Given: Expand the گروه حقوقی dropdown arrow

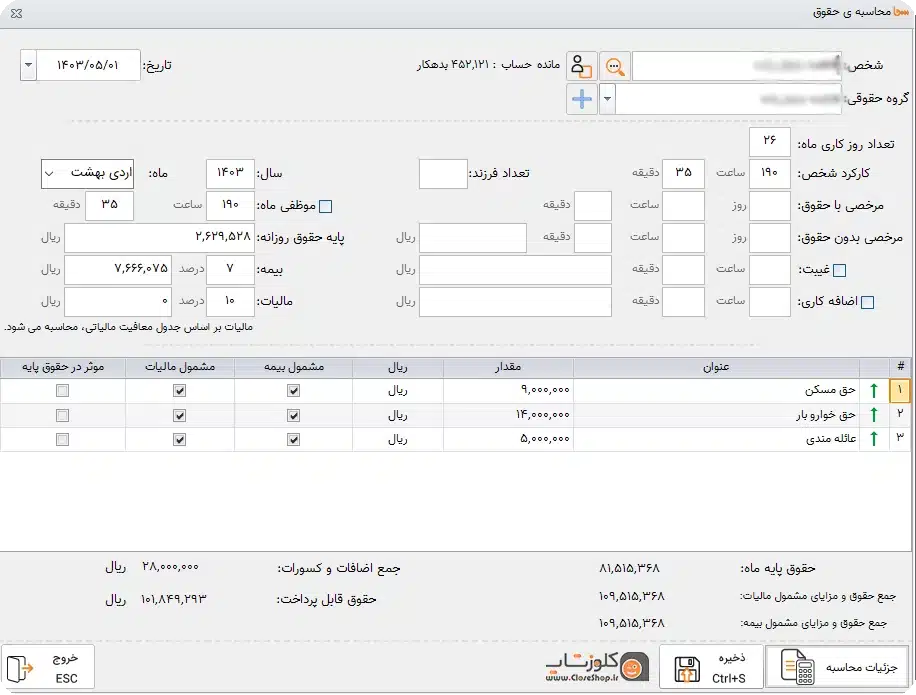Looking at the screenshot, I should (x=607, y=99).
